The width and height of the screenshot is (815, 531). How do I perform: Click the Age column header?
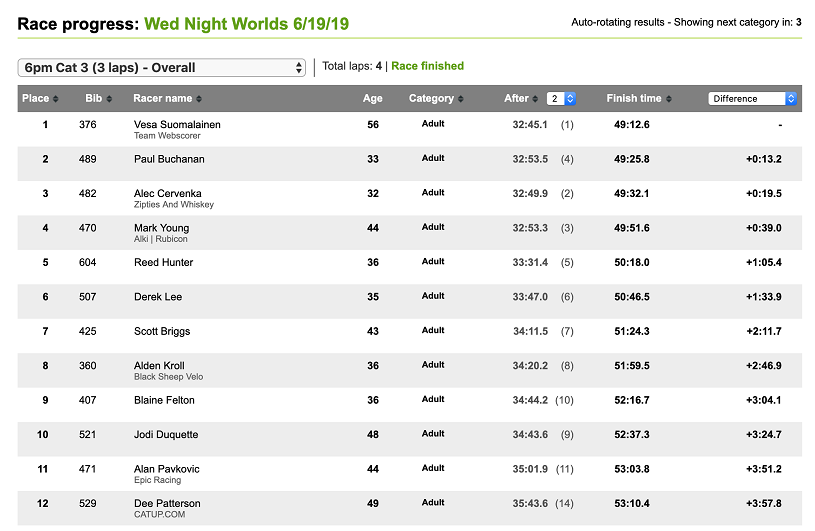coord(372,98)
